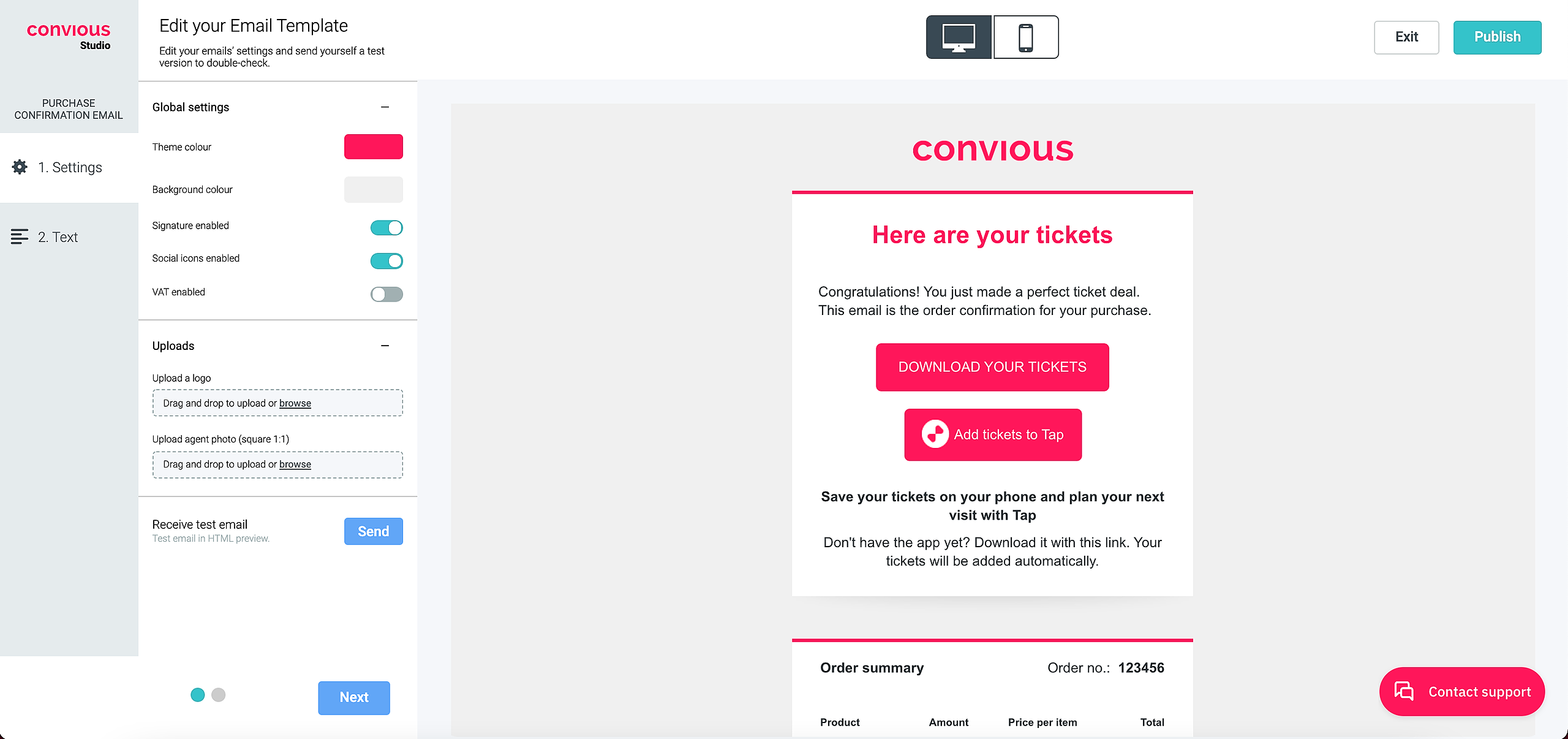
Task: Click the Convious Studio logo
Action: click(x=69, y=36)
